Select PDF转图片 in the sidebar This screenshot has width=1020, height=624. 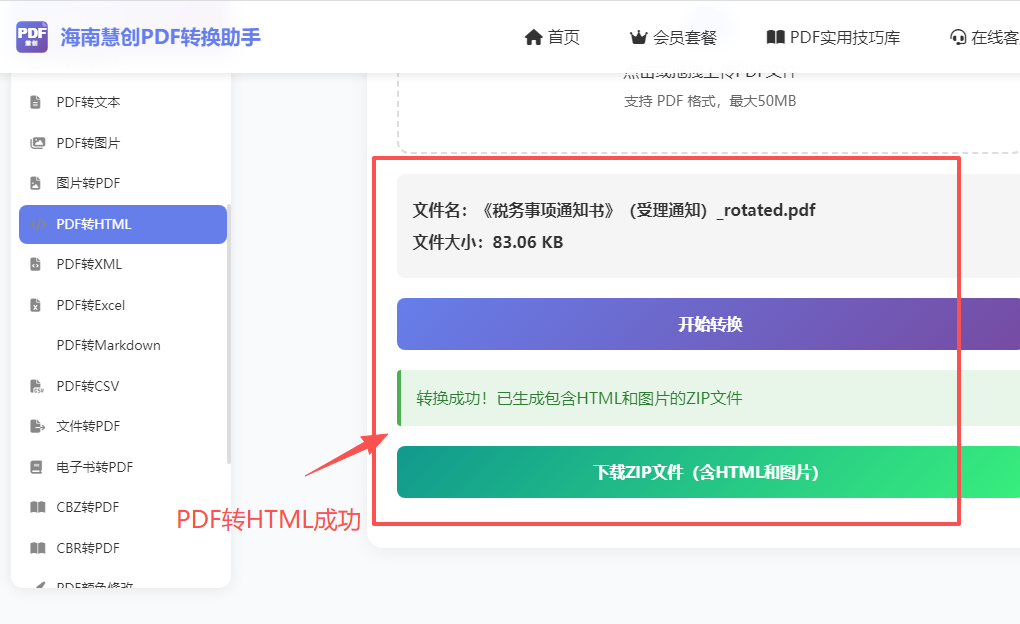[x=123, y=142]
